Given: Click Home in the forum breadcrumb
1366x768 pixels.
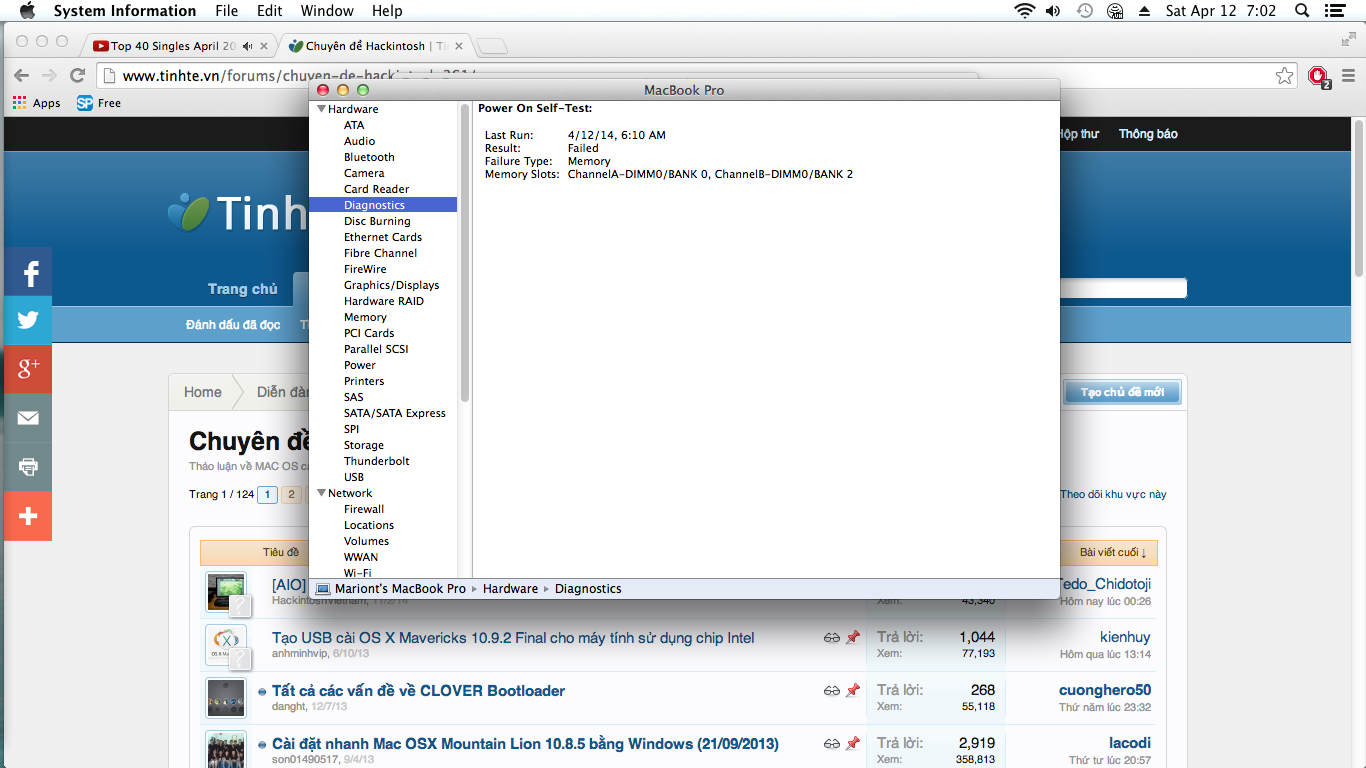Looking at the screenshot, I should (203, 392).
